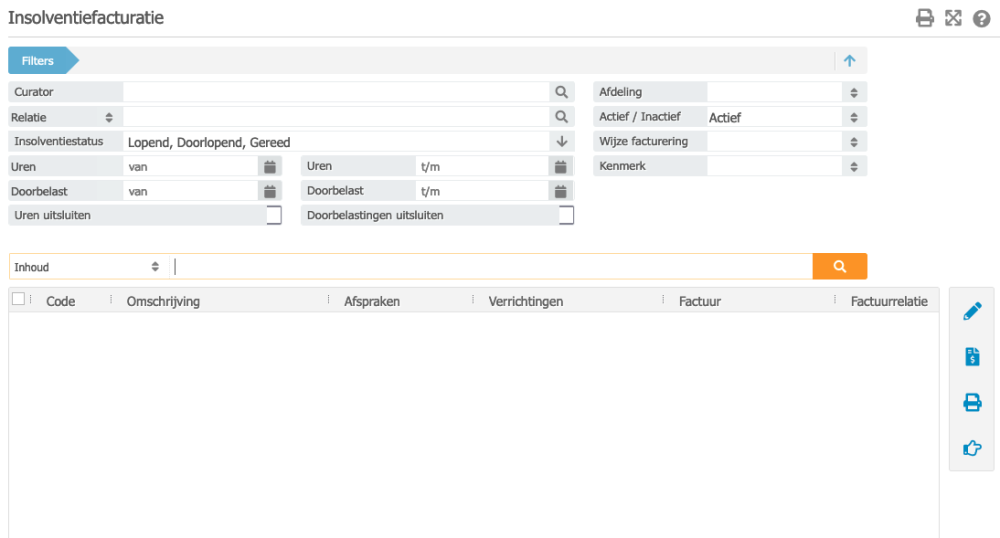The width and height of the screenshot is (1000, 538).
Task: Click the Filters tab label
Action: 38,61
